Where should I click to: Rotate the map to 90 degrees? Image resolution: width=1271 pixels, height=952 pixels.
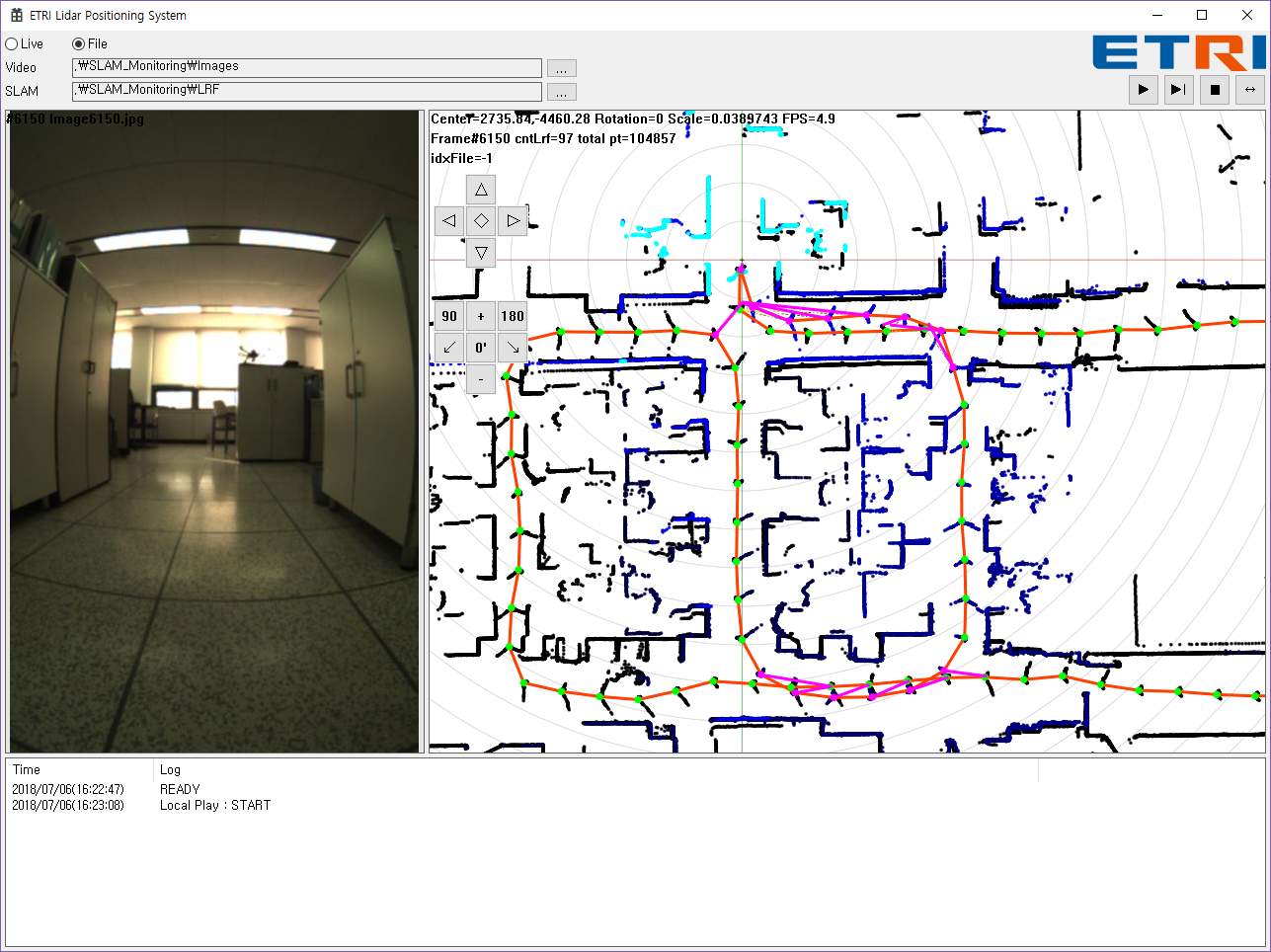tap(449, 316)
